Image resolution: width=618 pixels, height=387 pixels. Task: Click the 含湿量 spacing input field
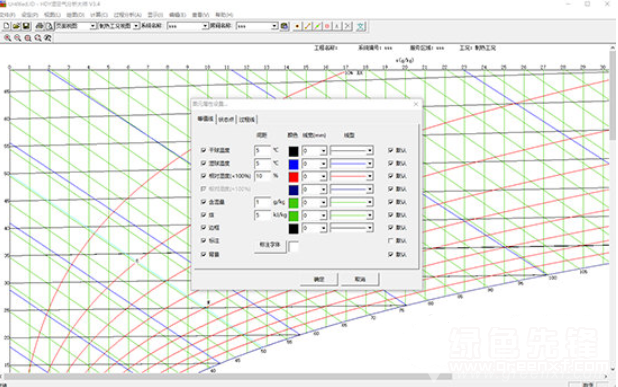point(262,203)
